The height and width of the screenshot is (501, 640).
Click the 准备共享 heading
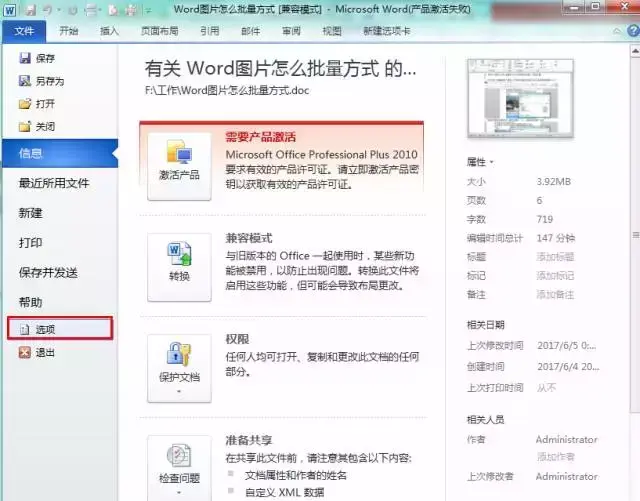pyautogui.click(x=249, y=440)
